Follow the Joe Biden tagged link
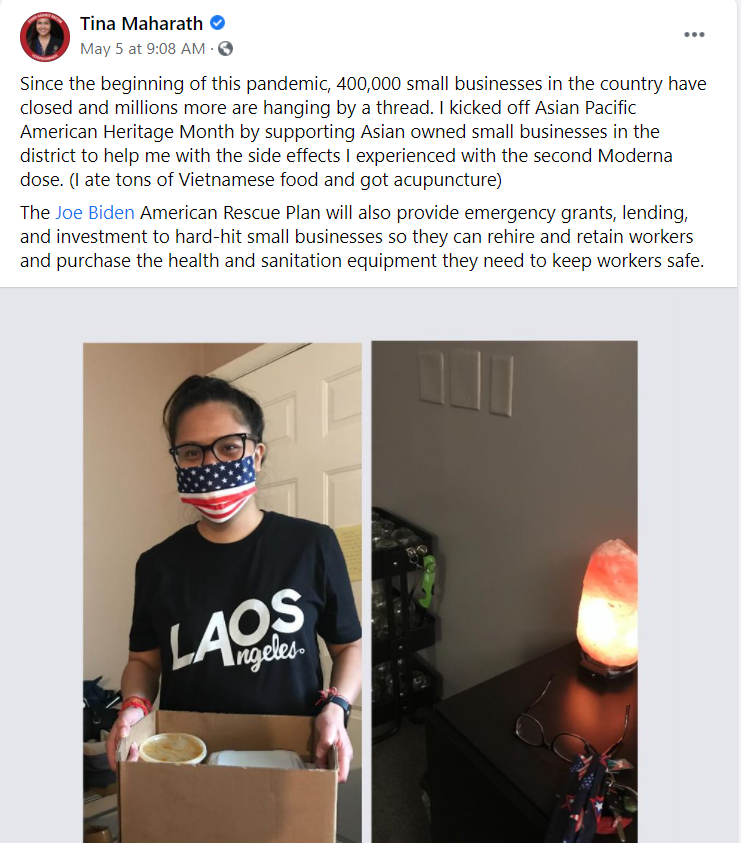This screenshot has height=843, width=741. pos(95,213)
